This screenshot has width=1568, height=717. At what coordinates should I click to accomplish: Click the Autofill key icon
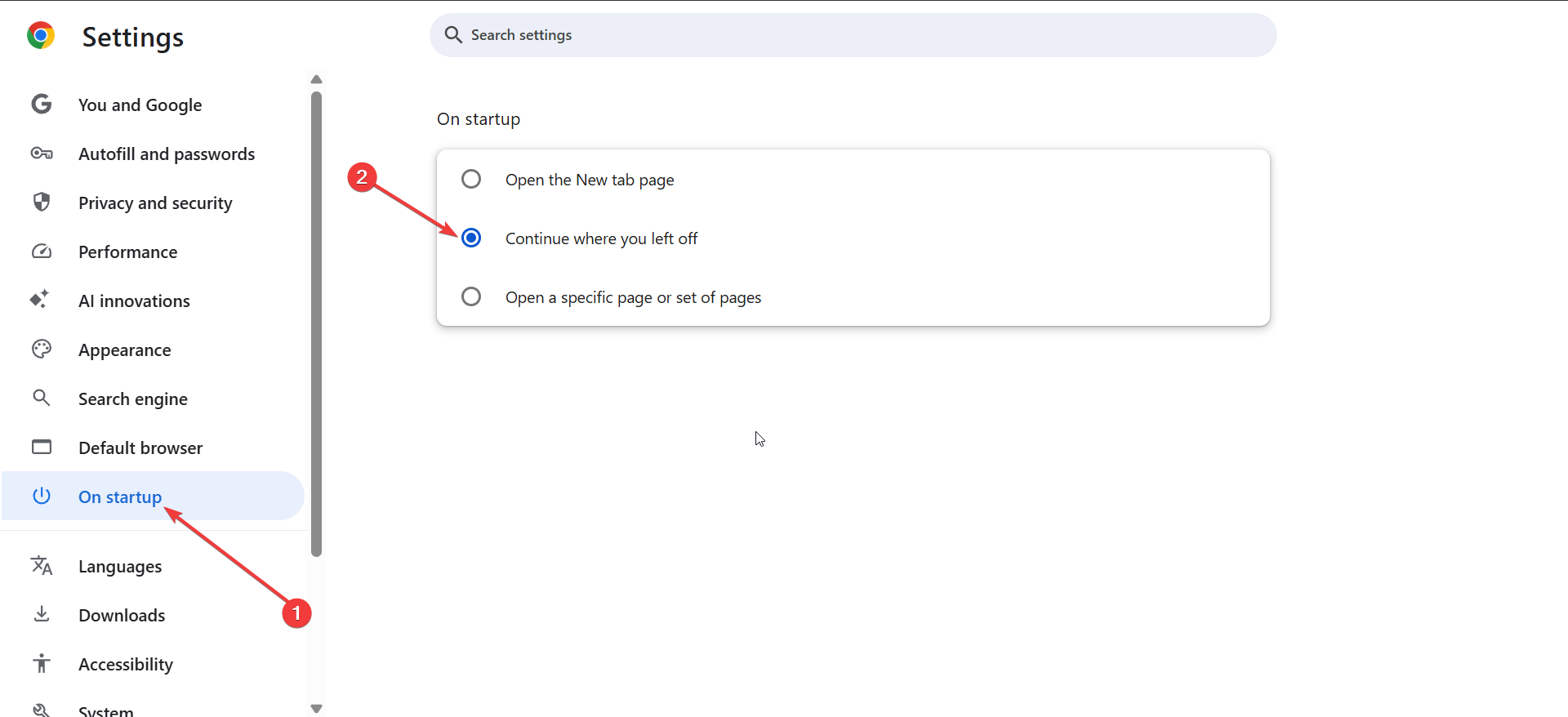click(x=41, y=154)
